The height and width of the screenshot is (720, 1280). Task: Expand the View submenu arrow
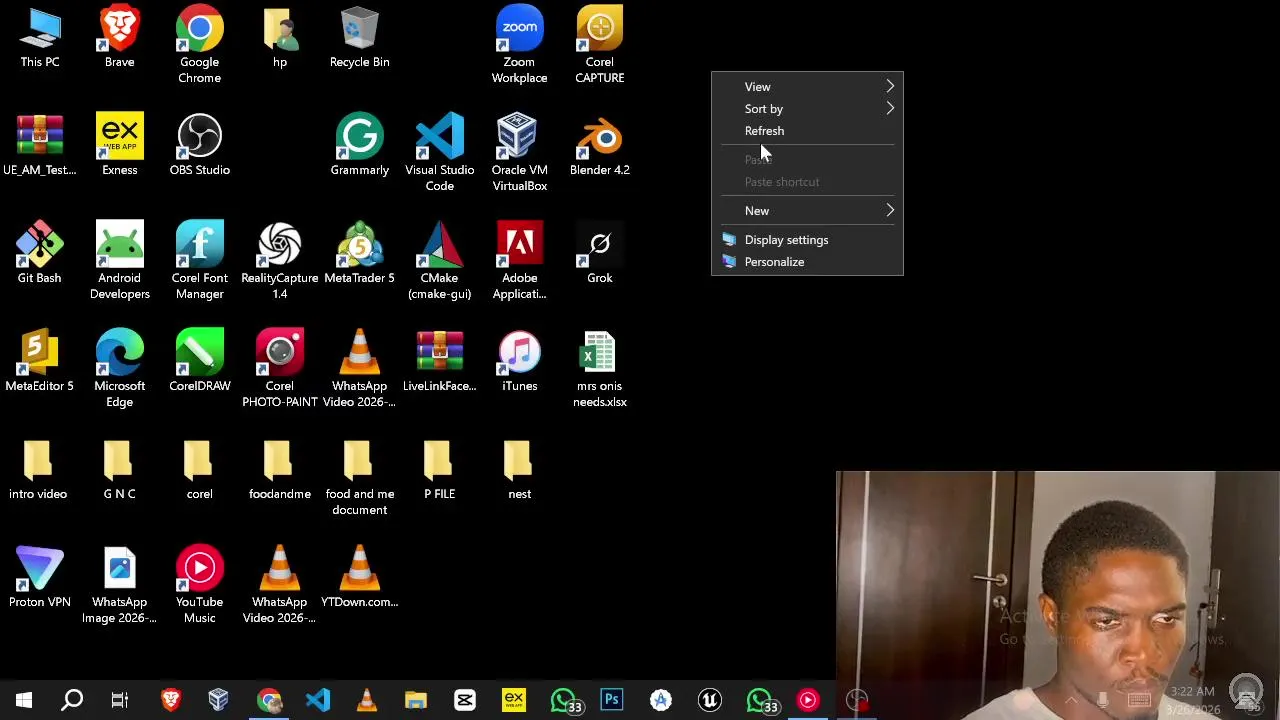(890, 87)
